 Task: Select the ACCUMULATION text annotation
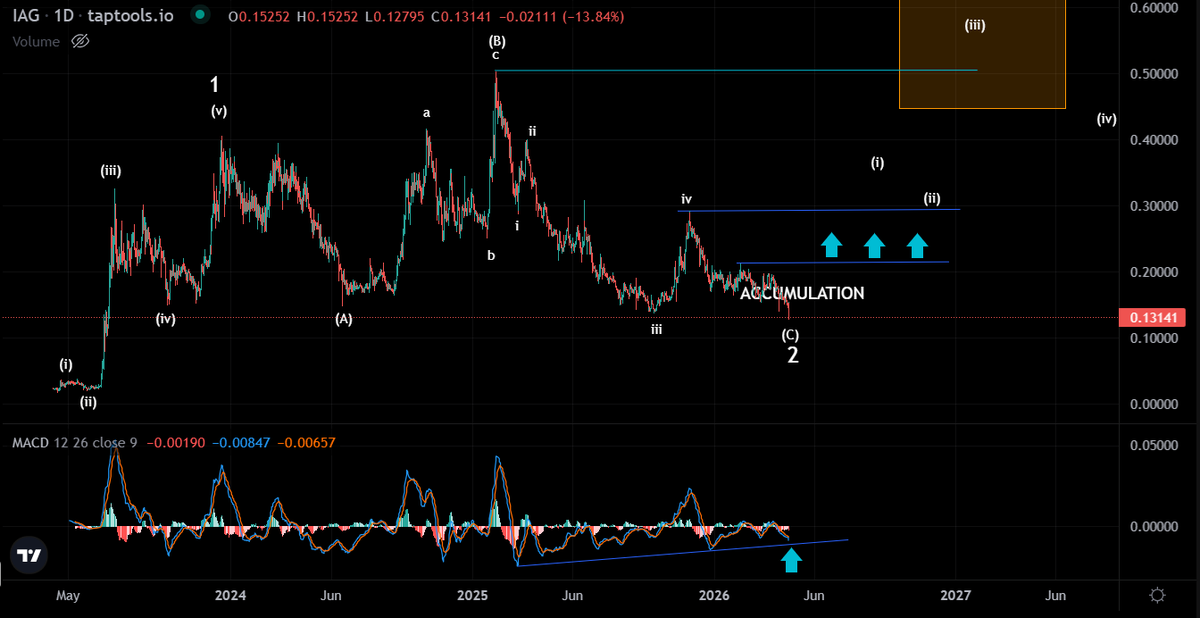click(802, 293)
